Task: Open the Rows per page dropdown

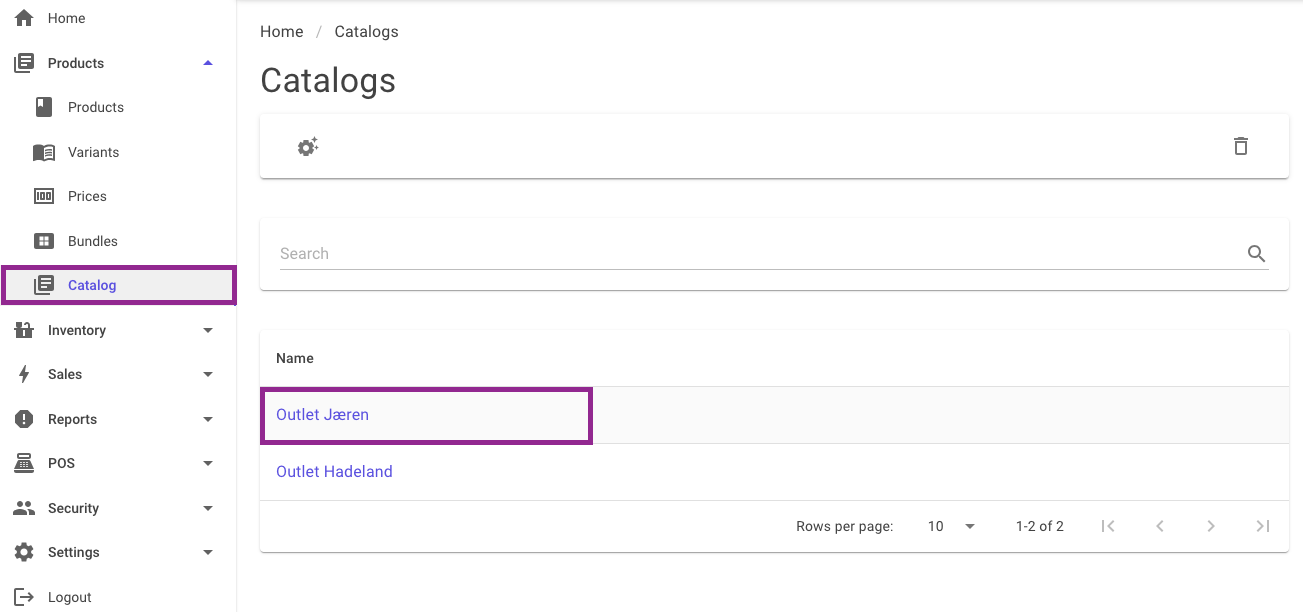Action: (x=951, y=526)
